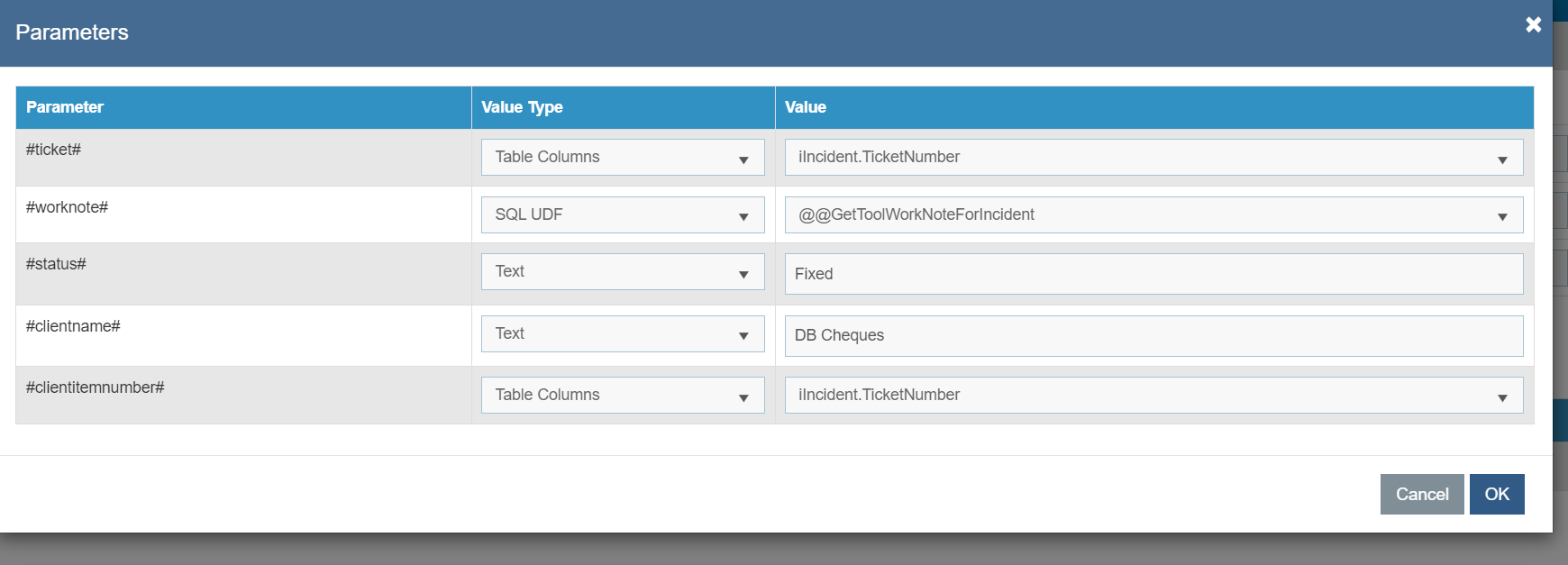The image size is (1568, 565).
Task: Open Value Type dropdown for #ticket#
Action: point(623,158)
